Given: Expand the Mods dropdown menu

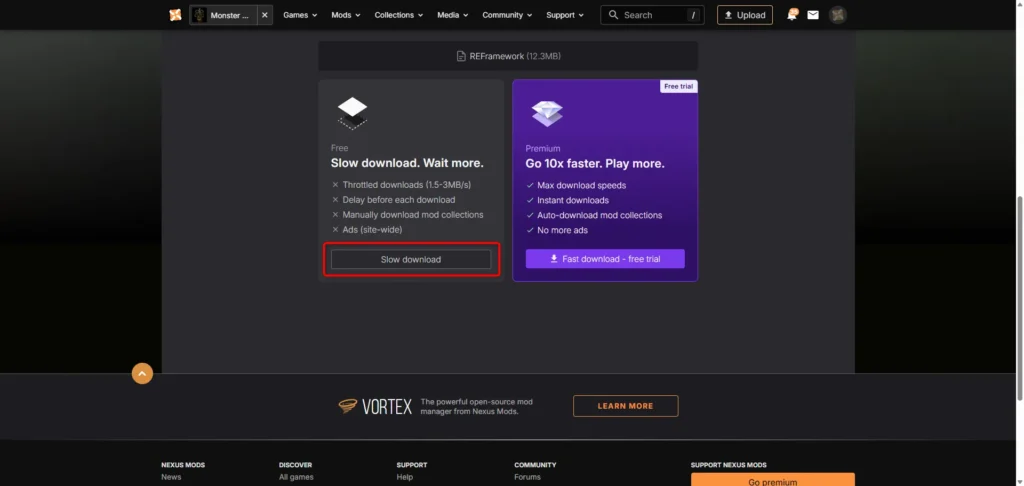Looking at the screenshot, I should (x=346, y=15).
